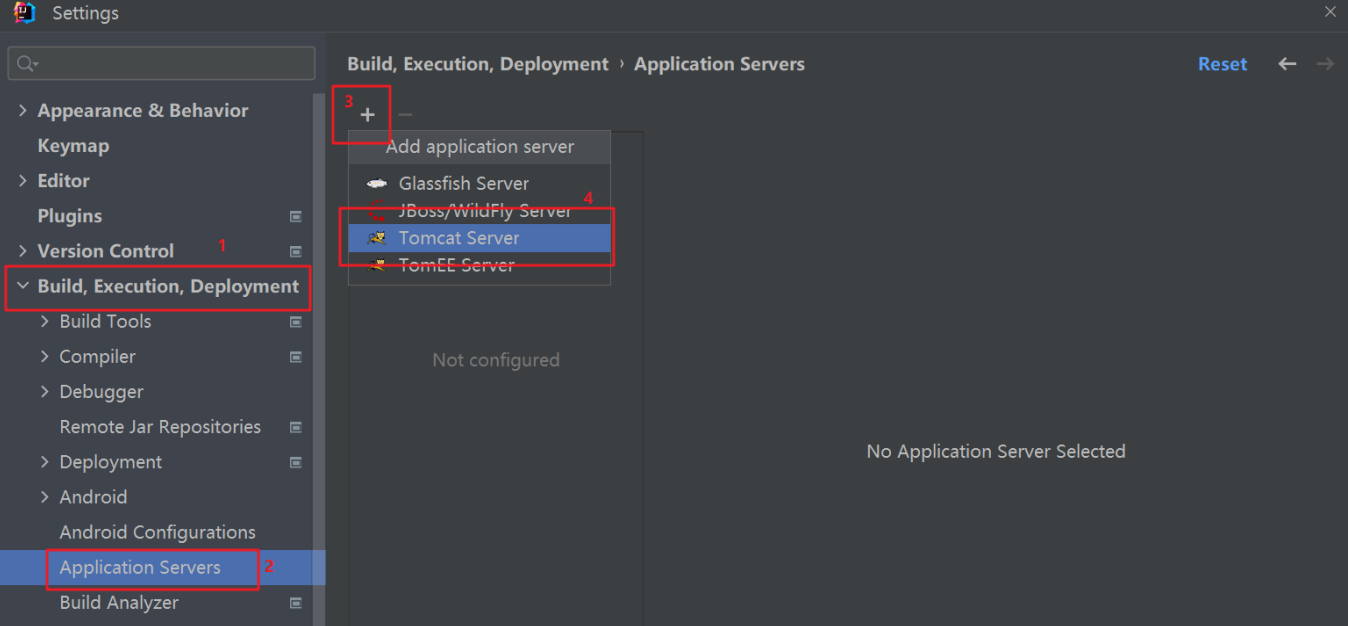Click the TomEE Server icon
This screenshot has height=626, width=1348.
377,265
